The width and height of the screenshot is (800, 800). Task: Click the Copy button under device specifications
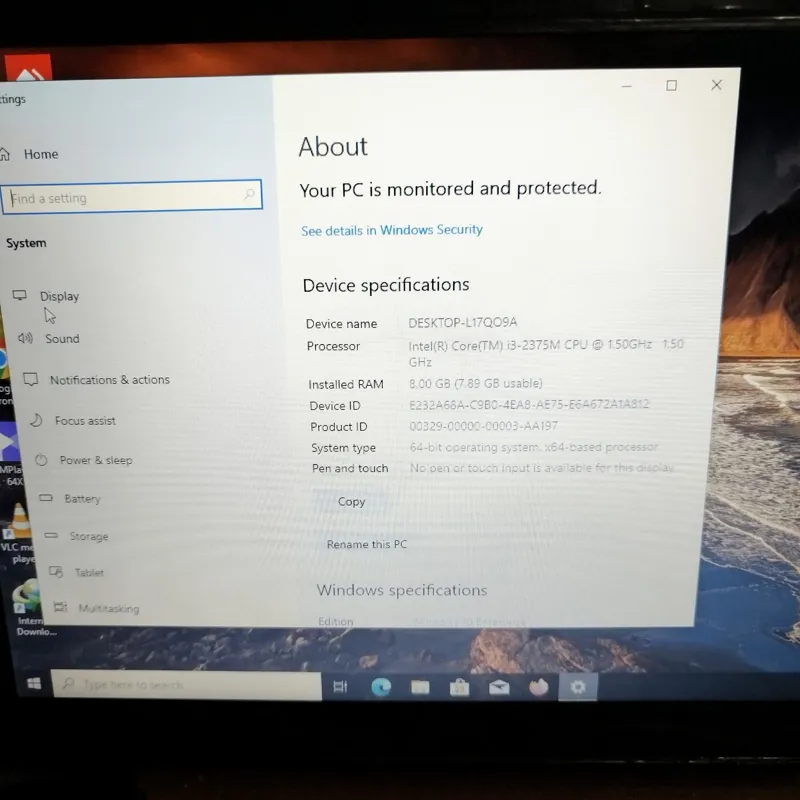pyautogui.click(x=352, y=502)
